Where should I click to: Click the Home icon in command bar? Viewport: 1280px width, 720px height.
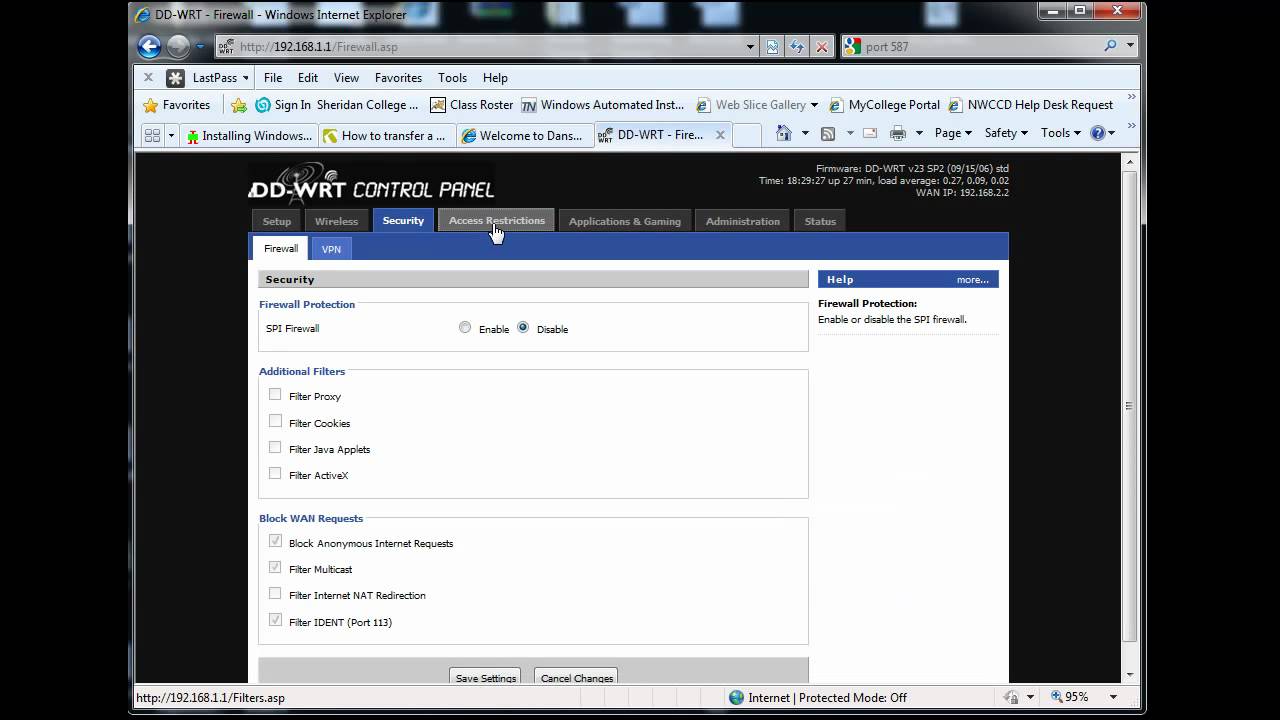tap(784, 133)
